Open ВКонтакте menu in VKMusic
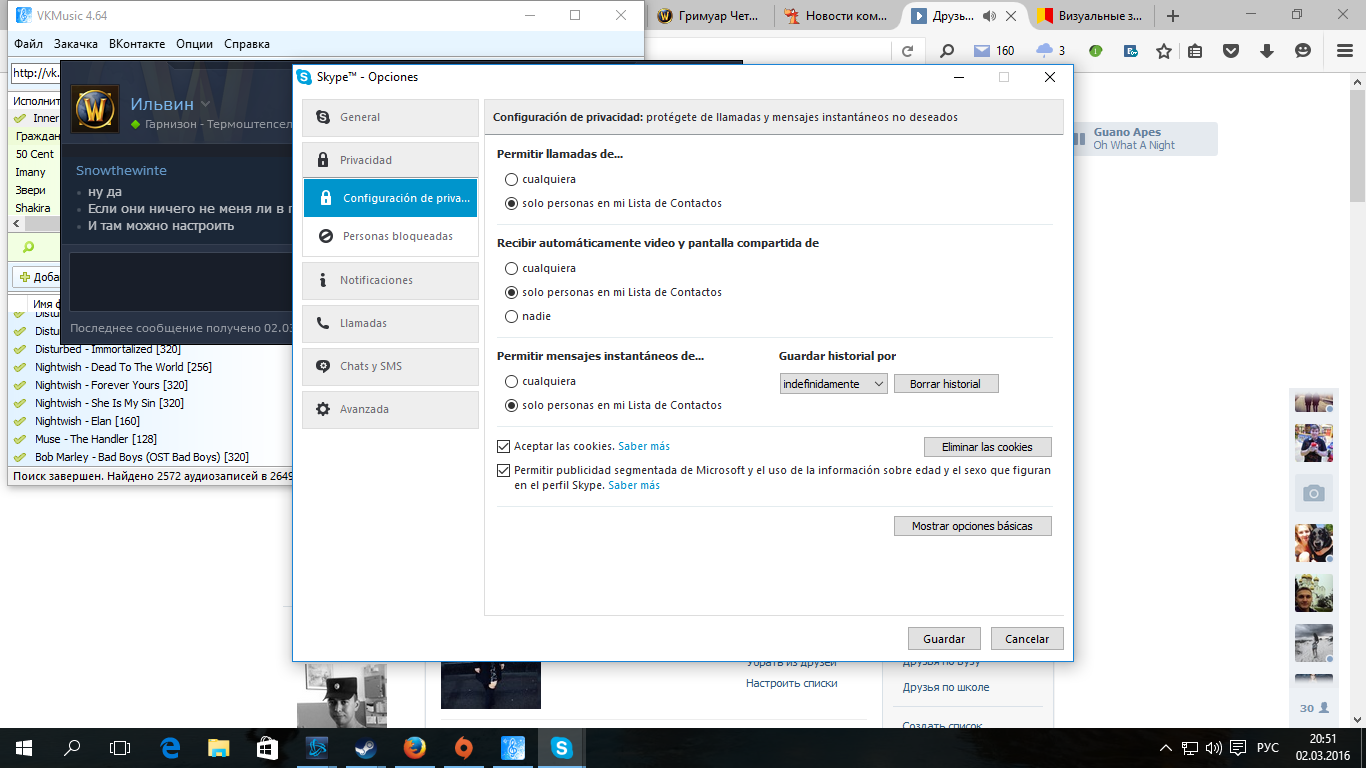 click(x=137, y=44)
